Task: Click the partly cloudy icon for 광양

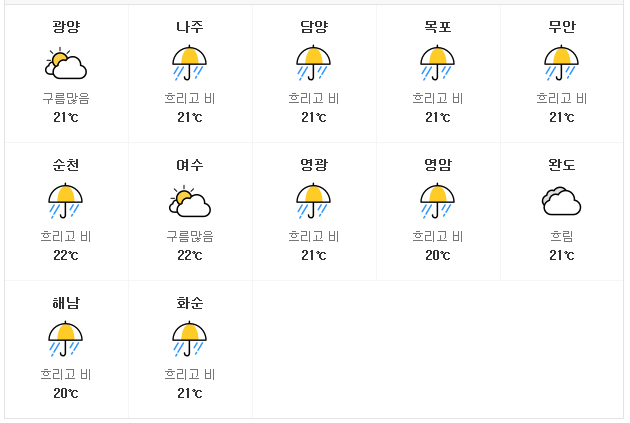Action: (x=66, y=63)
